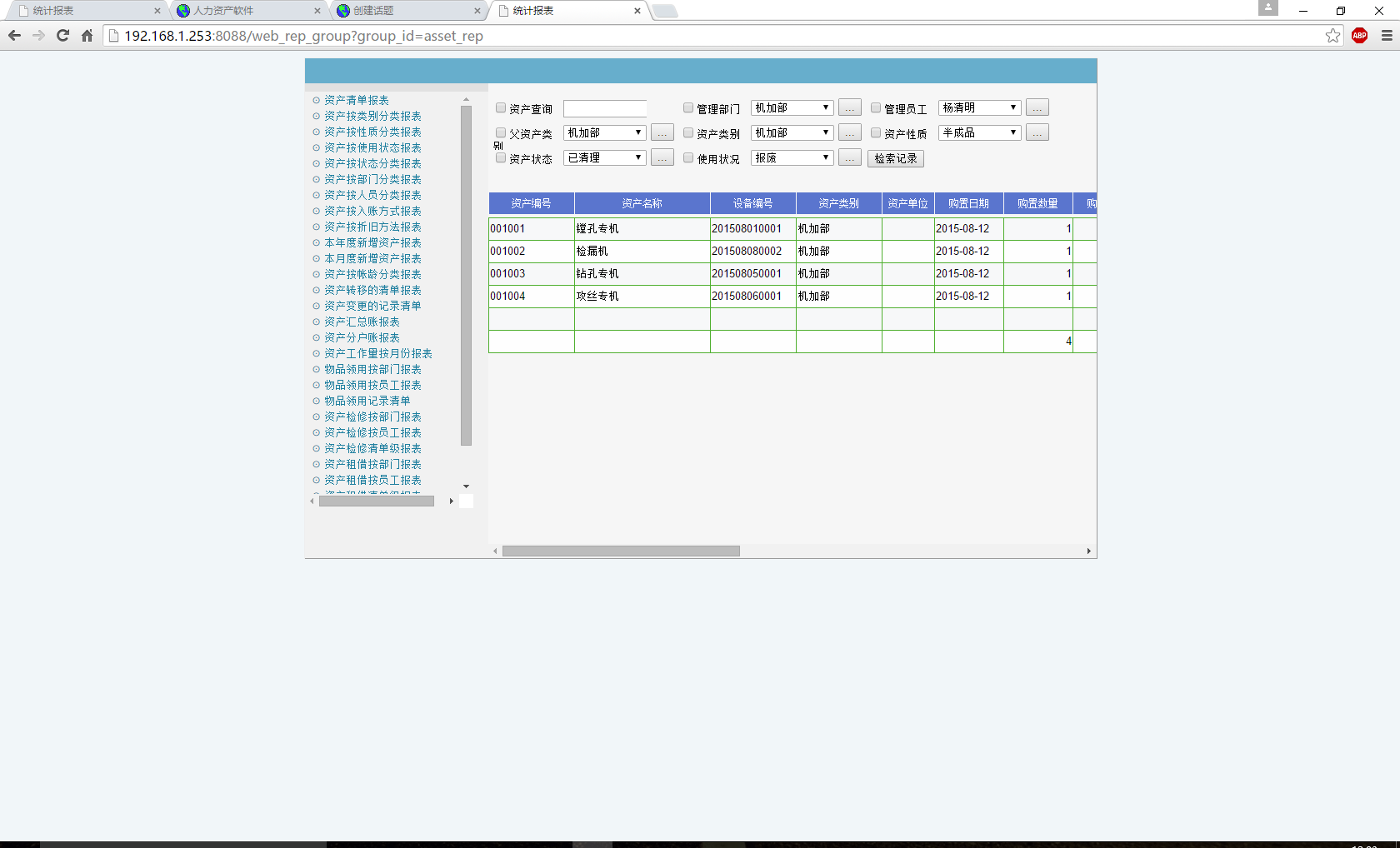Viewport: 1400px width, 848px height.
Task: Switch to the 创建话题 browser tab
Action: point(407,11)
